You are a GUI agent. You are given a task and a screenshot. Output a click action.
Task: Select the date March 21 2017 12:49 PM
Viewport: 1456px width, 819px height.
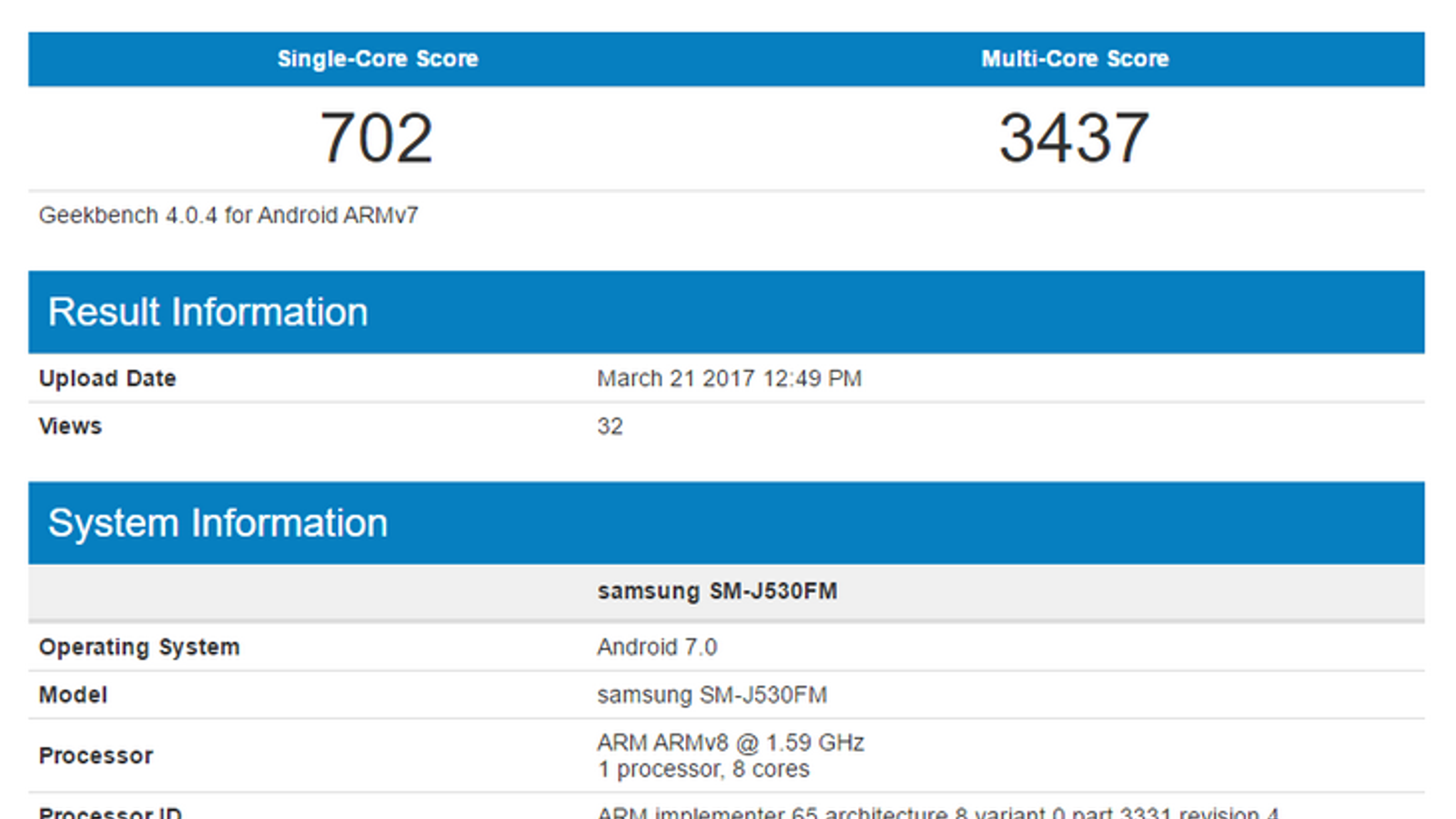pos(729,379)
